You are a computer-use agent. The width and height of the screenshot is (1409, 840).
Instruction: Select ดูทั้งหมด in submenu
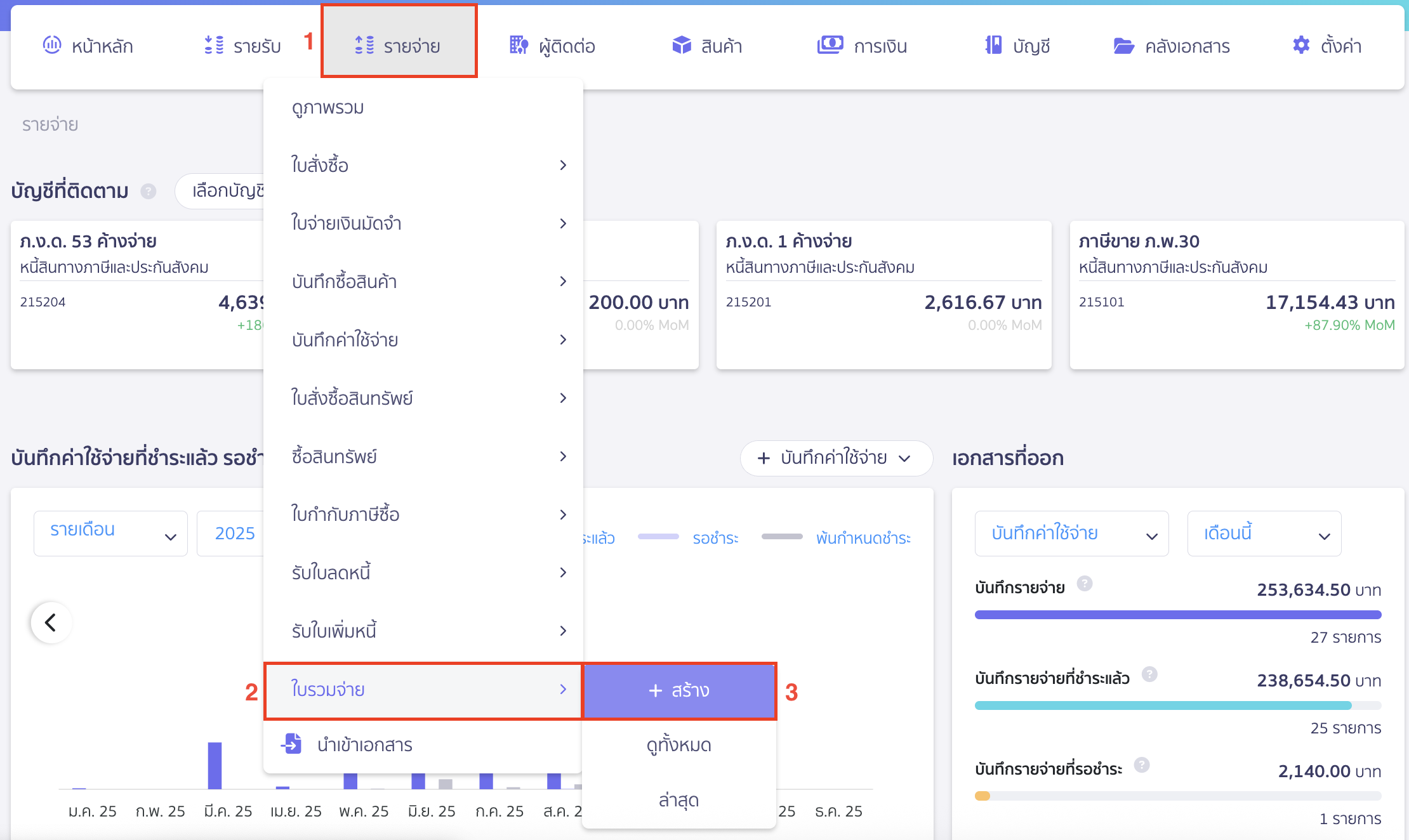679,745
